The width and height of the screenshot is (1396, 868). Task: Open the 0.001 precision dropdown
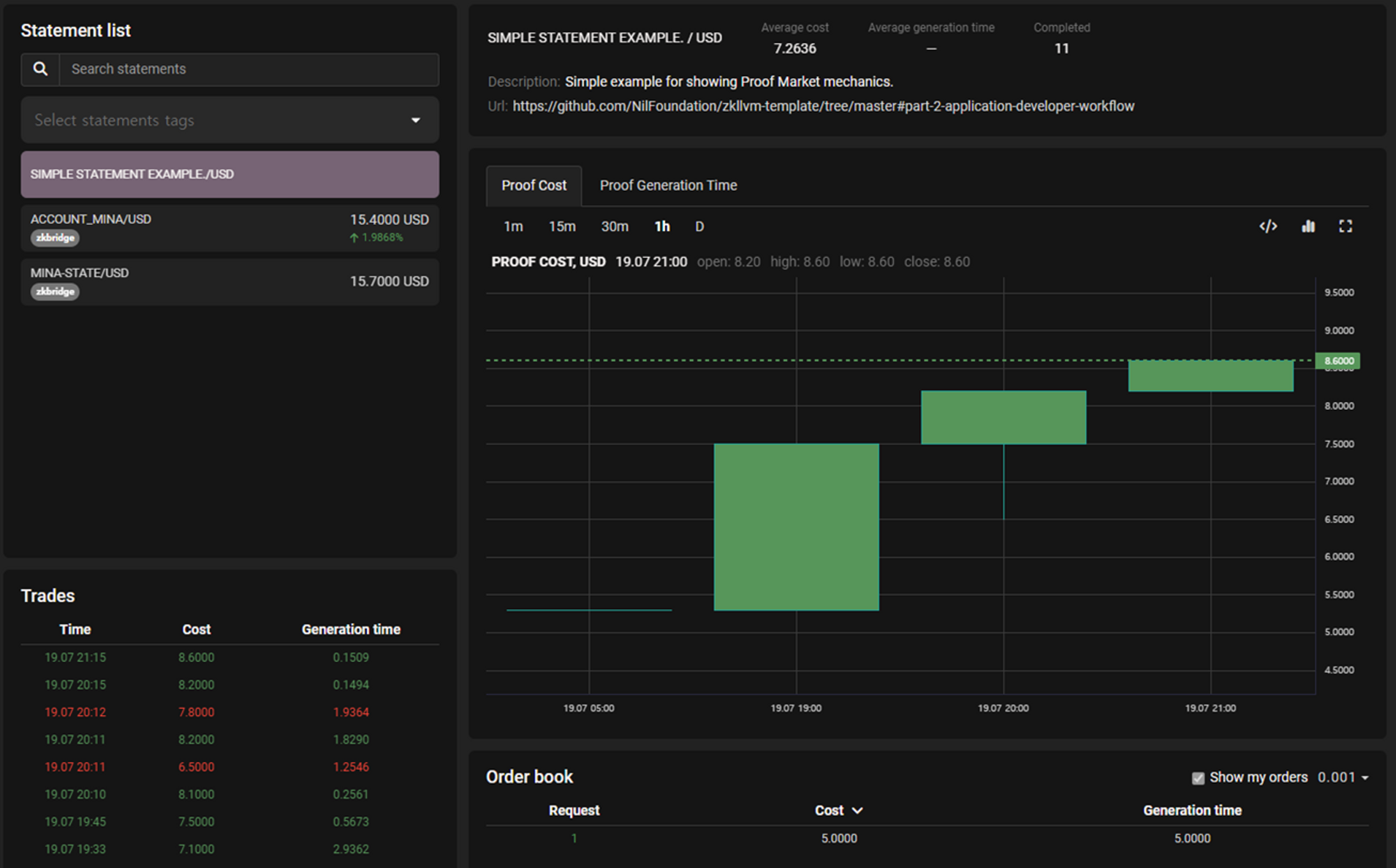1343,777
